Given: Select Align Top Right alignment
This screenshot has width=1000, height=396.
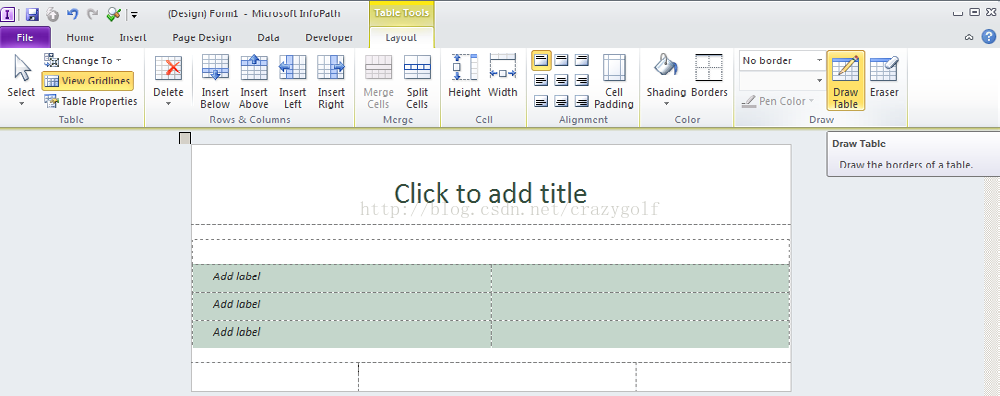Looking at the screenshot, I should click(582, 61).
